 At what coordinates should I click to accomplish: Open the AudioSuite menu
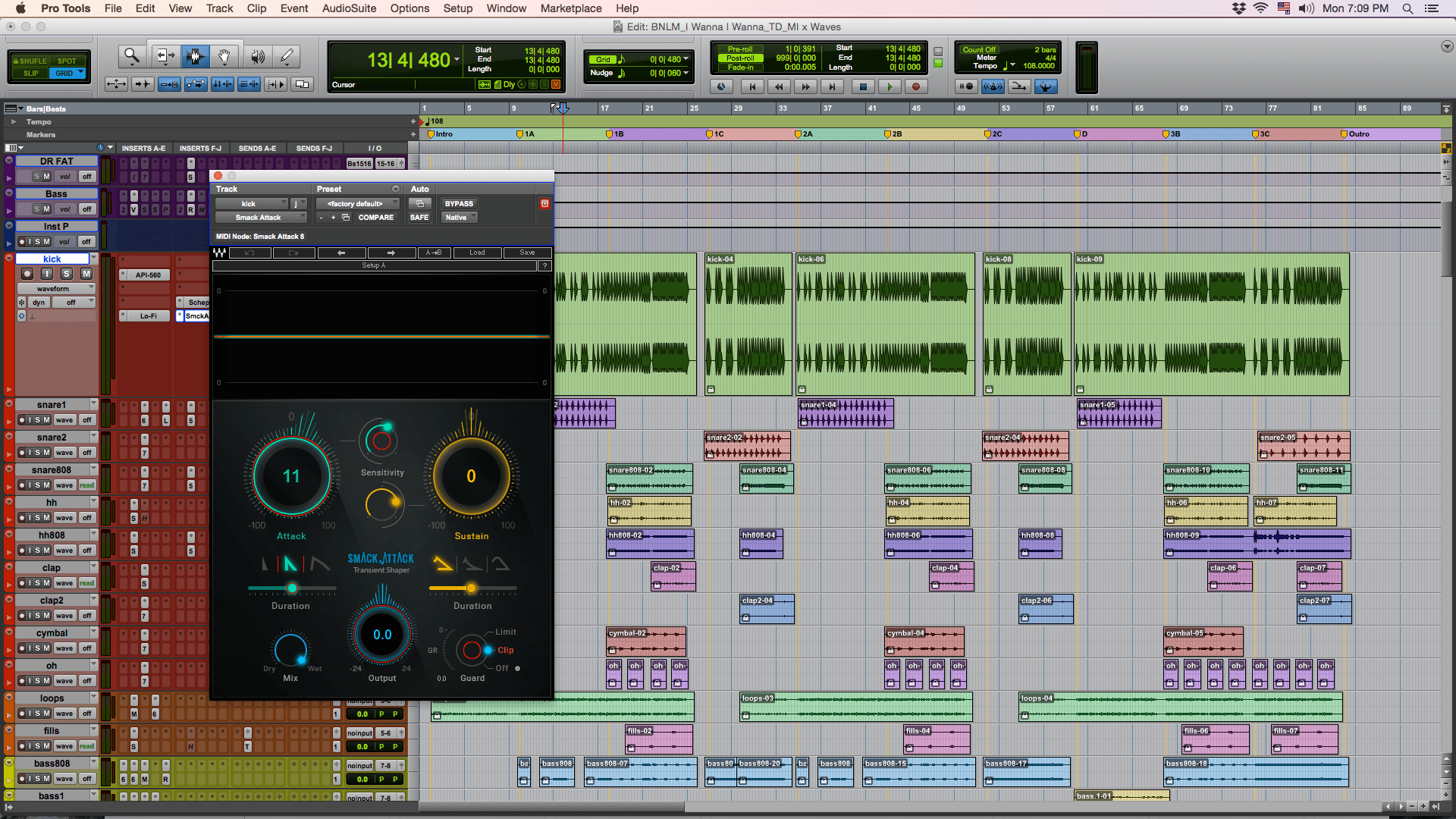click(x=349, y=8)
